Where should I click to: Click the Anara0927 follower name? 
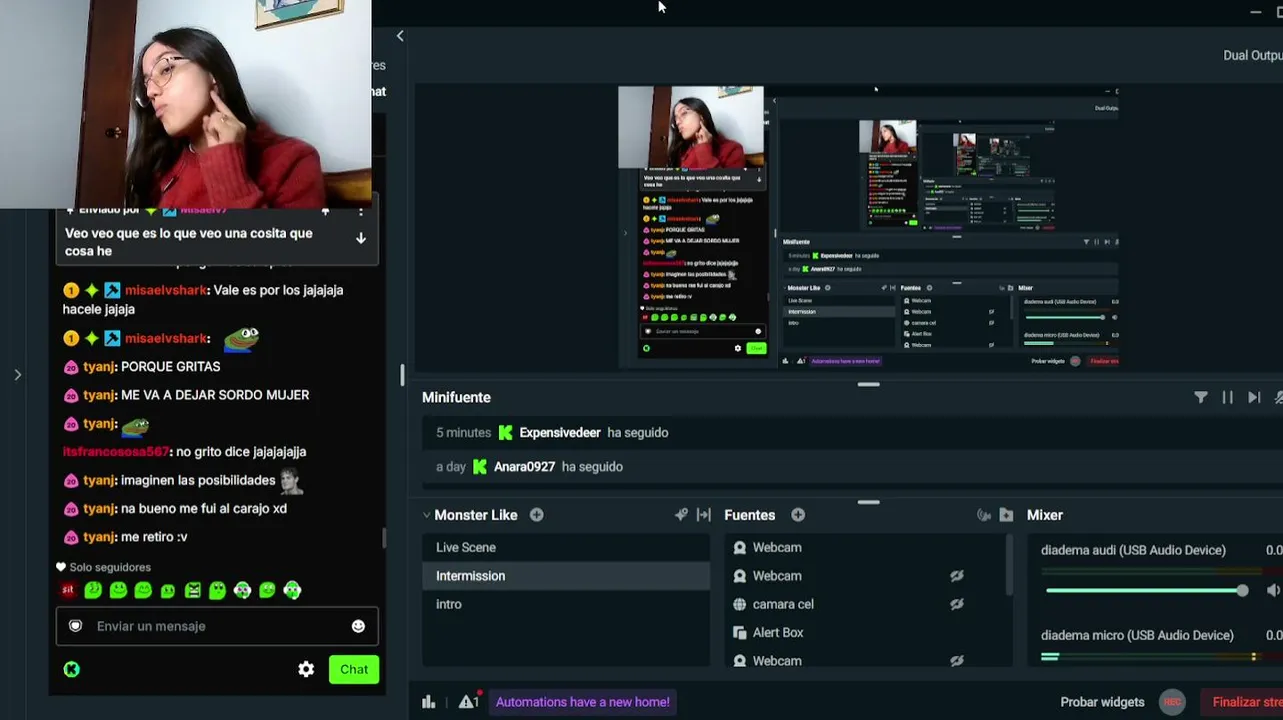point(524,467)
